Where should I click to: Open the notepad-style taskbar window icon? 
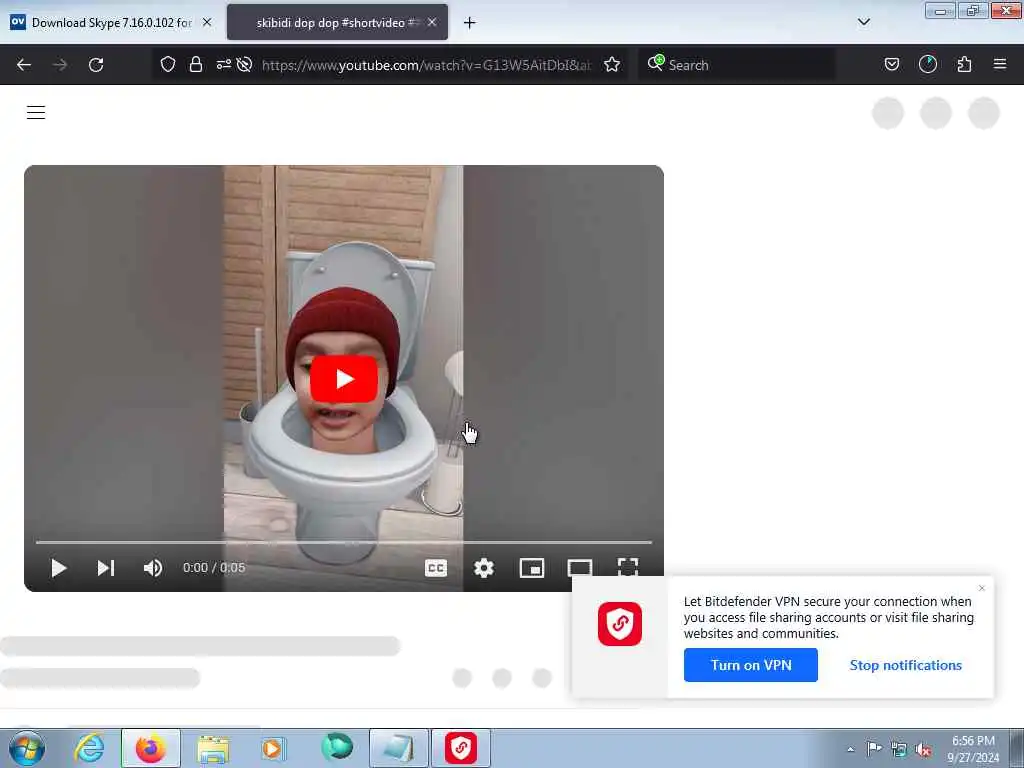pos(399,748)
